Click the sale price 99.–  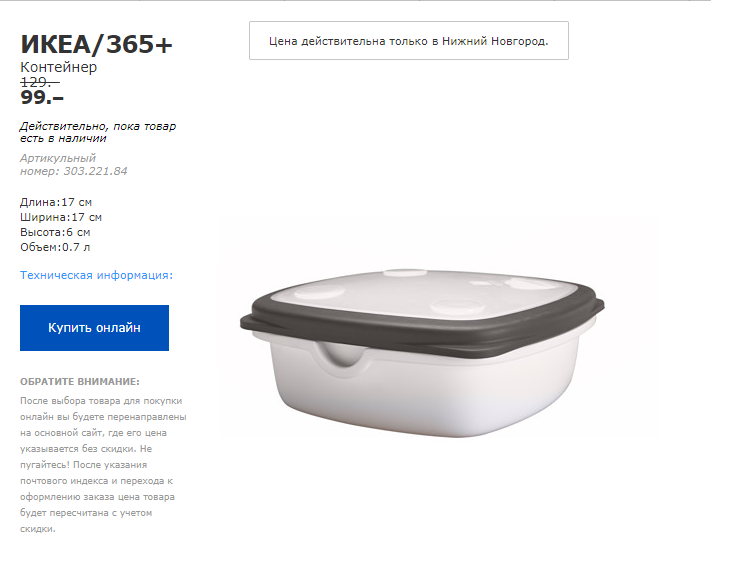[x=42, y=97]
